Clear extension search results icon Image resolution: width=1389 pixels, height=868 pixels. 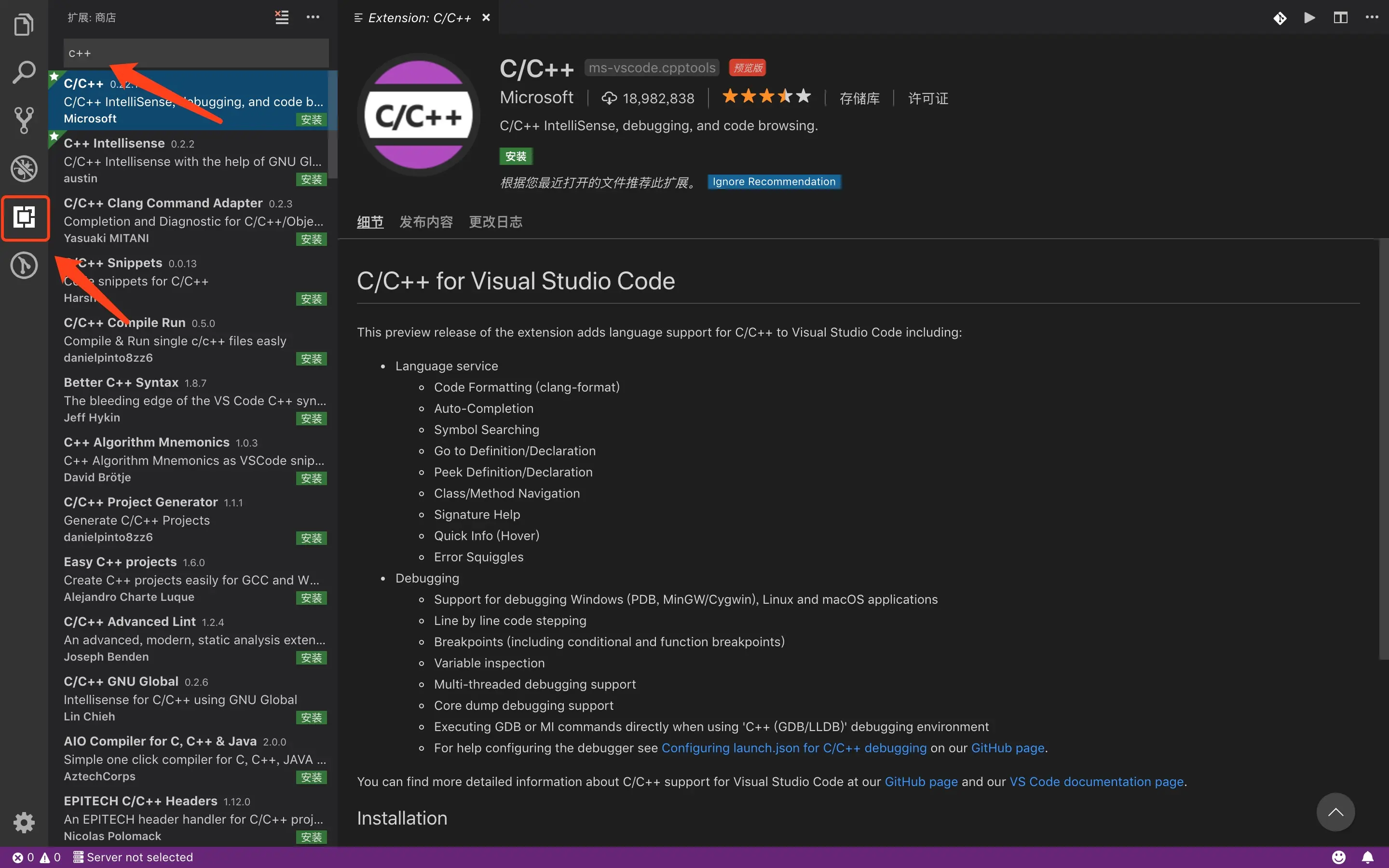[281, 17]
